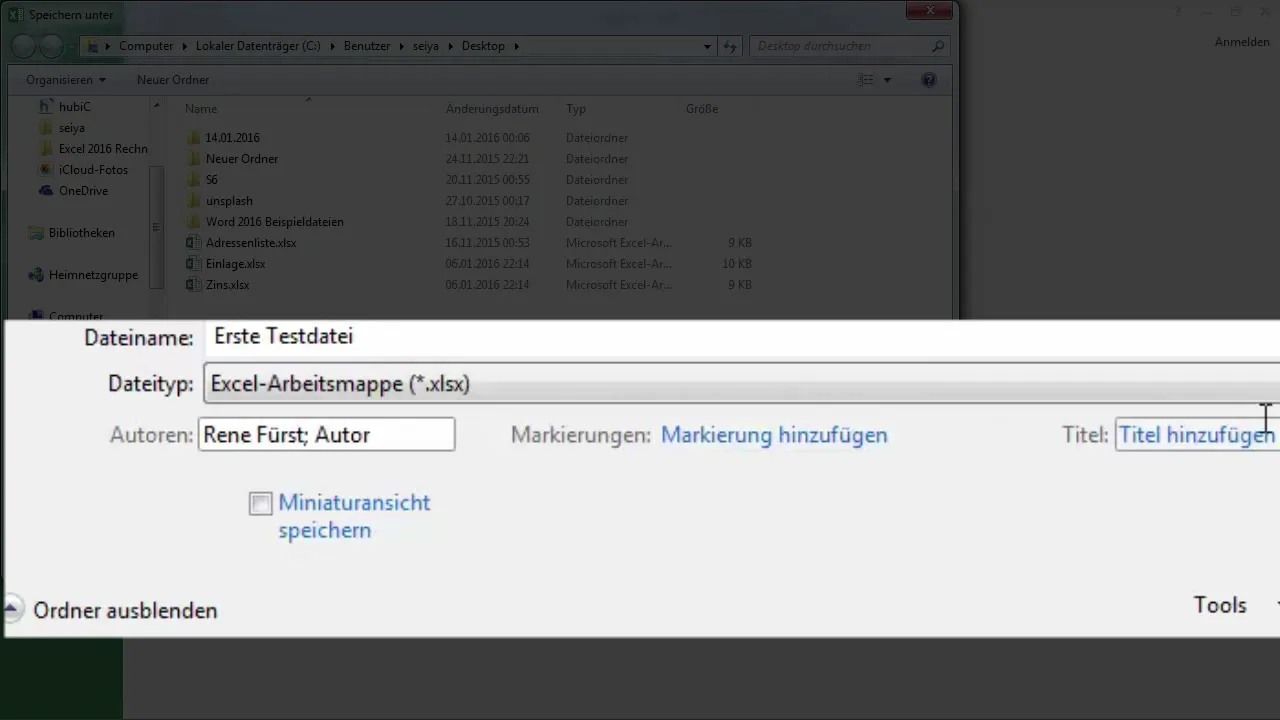Open the Organisieren menu

point(66,80)
